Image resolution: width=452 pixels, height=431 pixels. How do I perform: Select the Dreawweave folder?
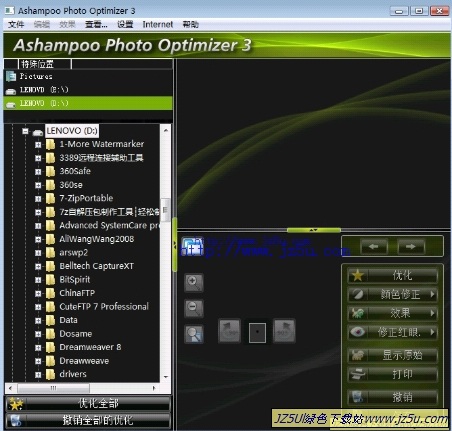point(84,361)
